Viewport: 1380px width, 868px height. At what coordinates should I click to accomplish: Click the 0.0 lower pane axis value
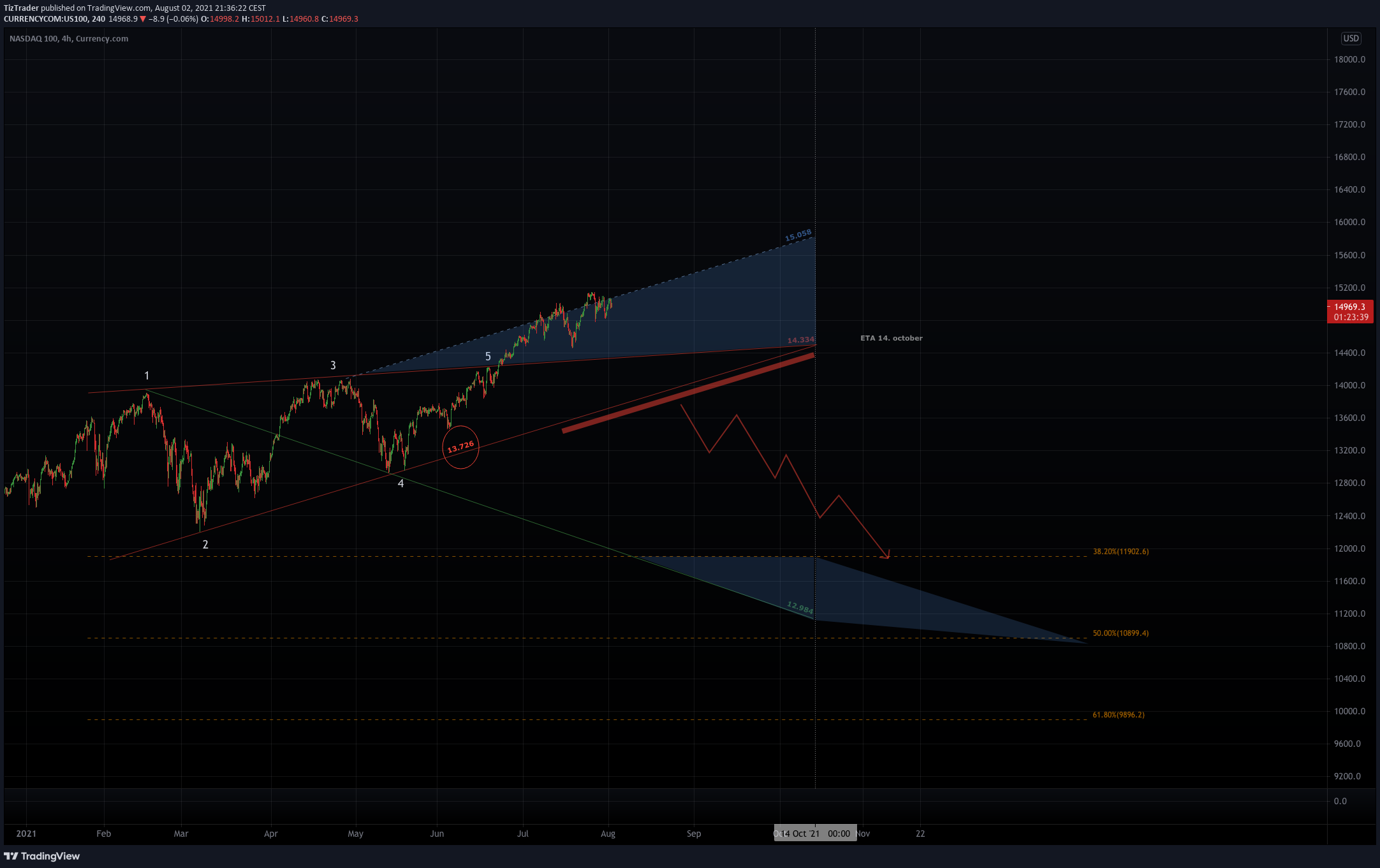1340,801
